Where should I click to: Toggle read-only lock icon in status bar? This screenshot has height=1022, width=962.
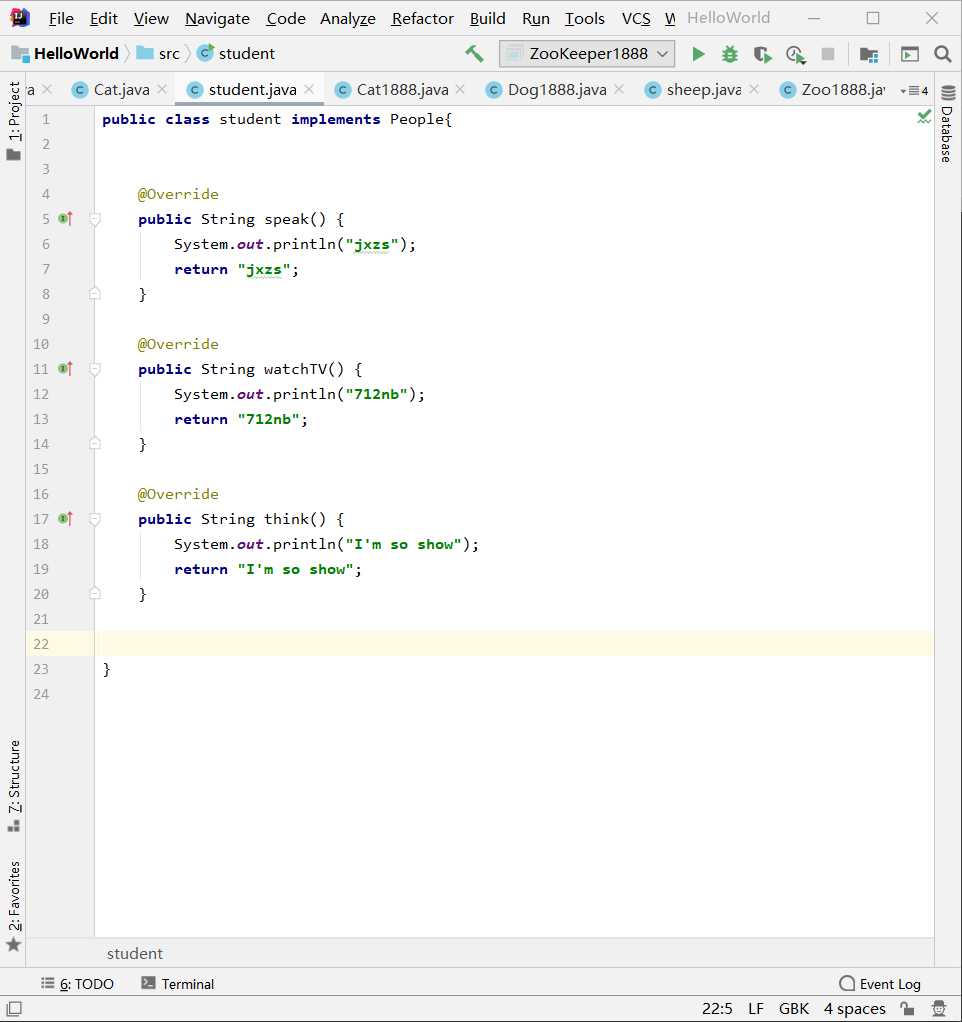click(907, 1008)
